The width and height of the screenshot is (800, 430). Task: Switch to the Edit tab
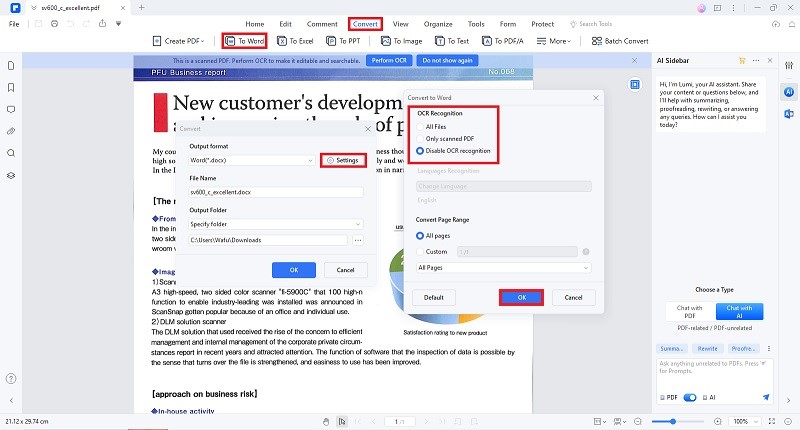(285, 24)
